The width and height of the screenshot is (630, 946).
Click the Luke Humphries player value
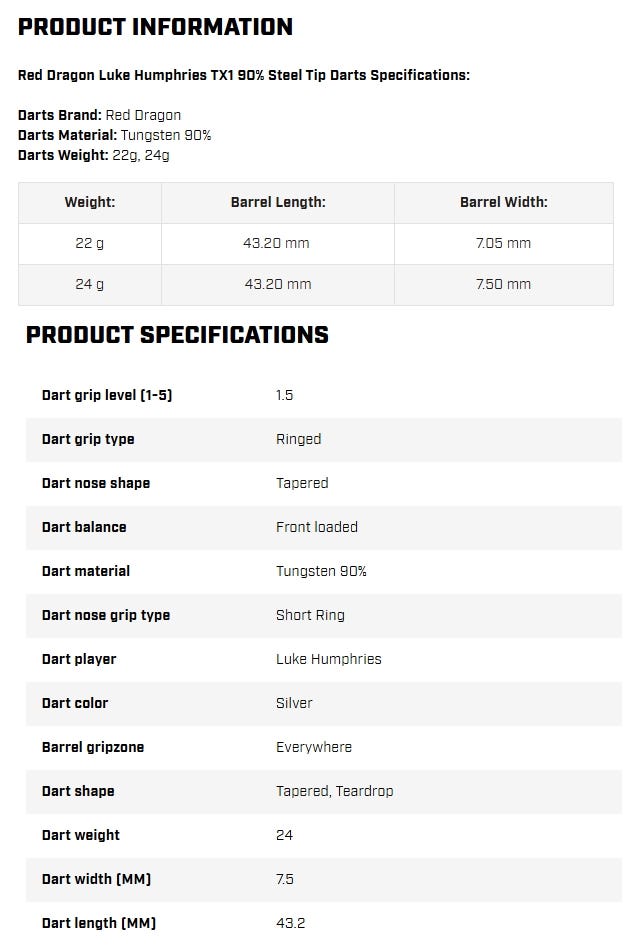[x=328, y=659]
